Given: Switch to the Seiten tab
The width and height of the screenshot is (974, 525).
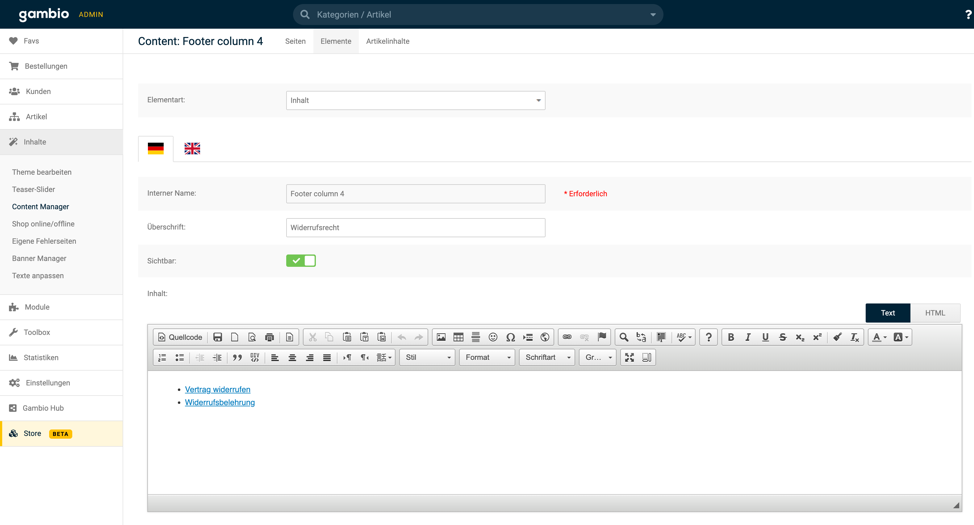Looking at the screenshot, I should tap(295, 42).
